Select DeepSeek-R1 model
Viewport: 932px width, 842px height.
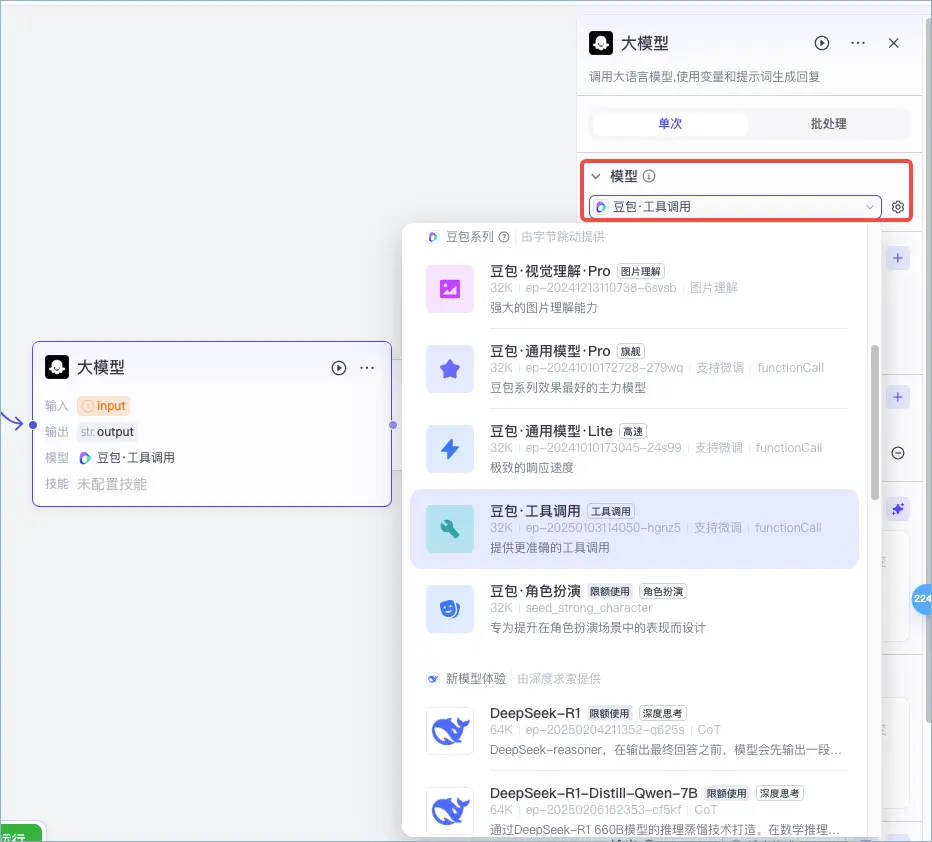(635, 731)
